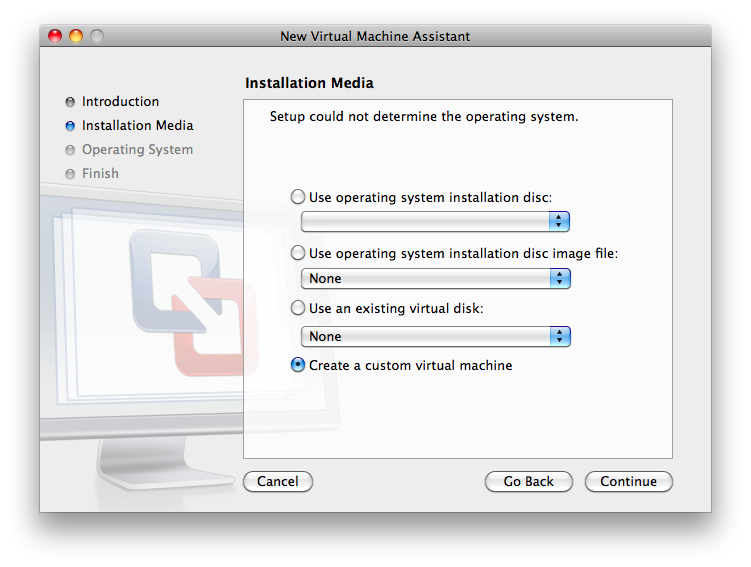Click the Installation Media step in sidebar
The image size is (751, 567).
137,125
